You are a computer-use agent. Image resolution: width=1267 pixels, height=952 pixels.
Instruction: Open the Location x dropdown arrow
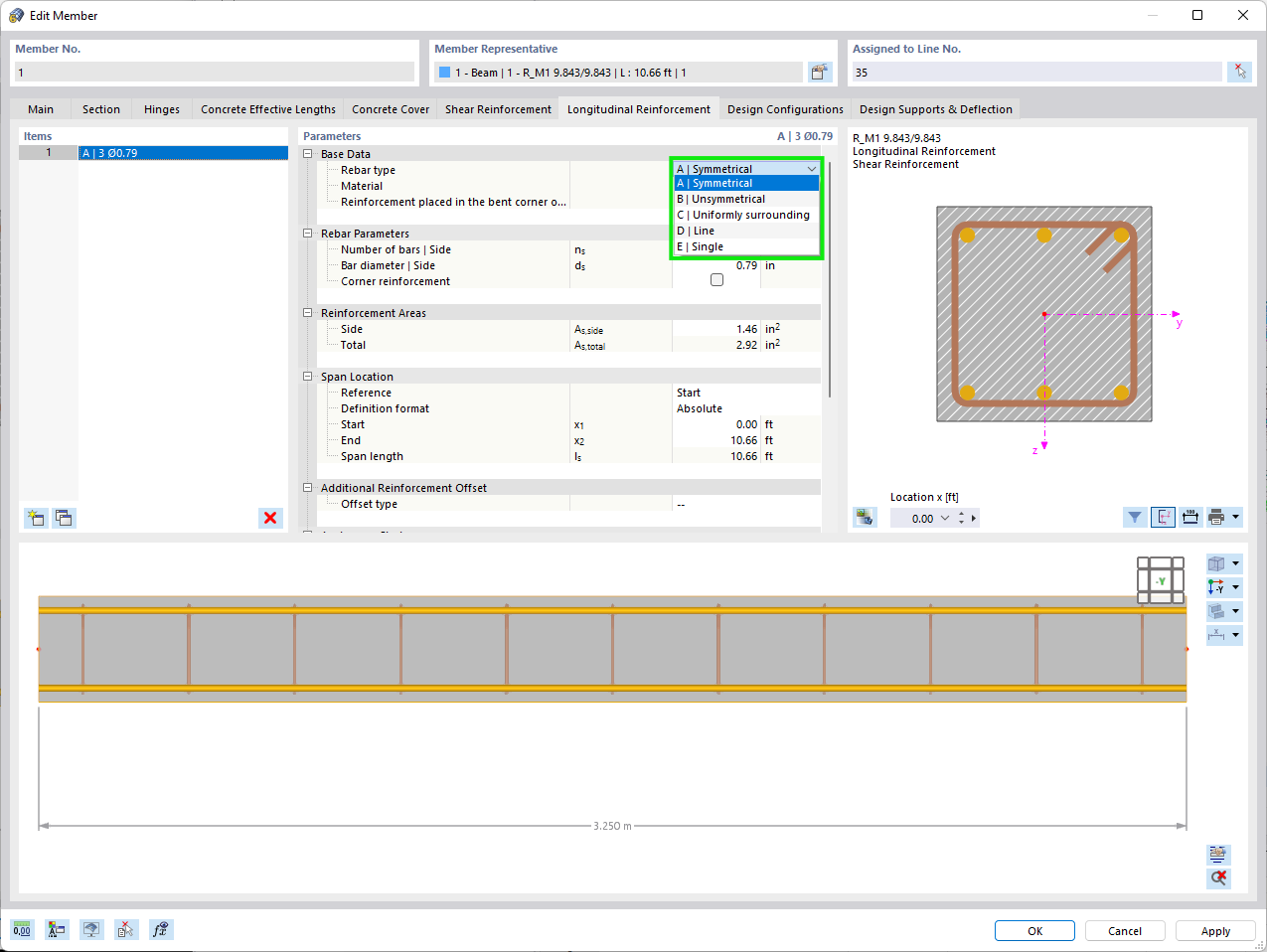(x=945, y=518)
